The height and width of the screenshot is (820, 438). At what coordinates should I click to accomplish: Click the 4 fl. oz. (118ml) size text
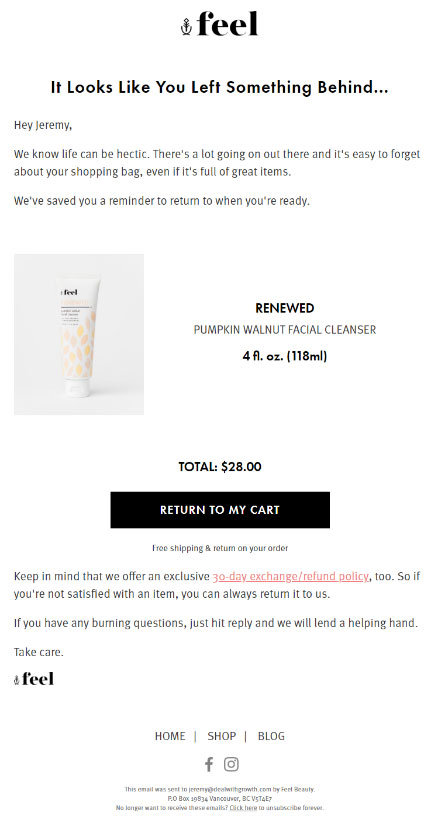click(285, 356)
